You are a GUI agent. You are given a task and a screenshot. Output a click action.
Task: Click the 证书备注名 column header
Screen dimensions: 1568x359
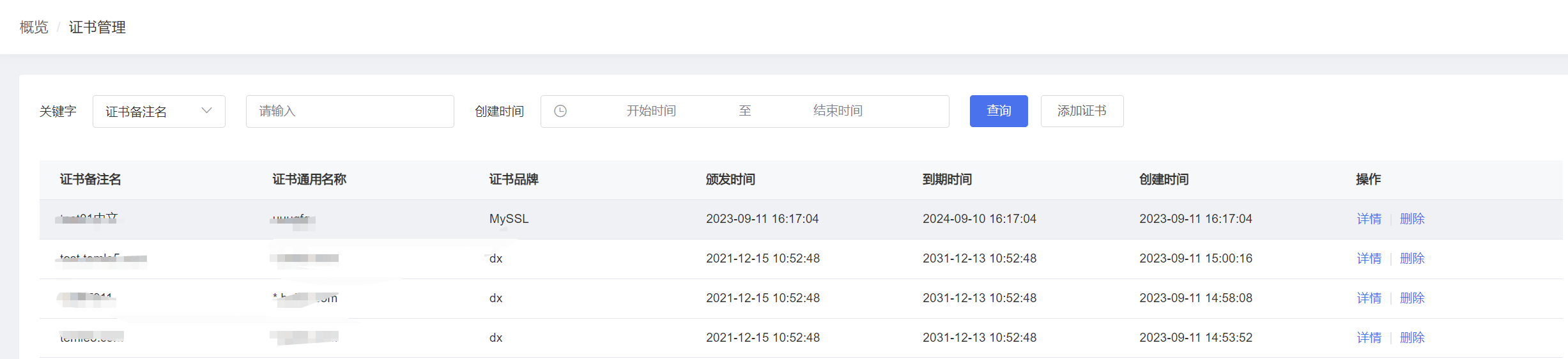click(90, 179)
